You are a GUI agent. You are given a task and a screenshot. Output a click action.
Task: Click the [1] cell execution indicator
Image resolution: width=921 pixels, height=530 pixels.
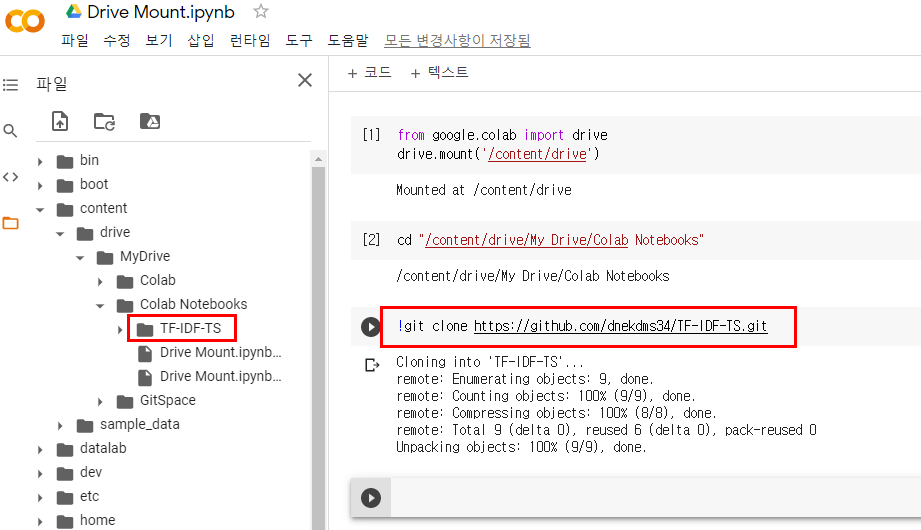(371, 135)
